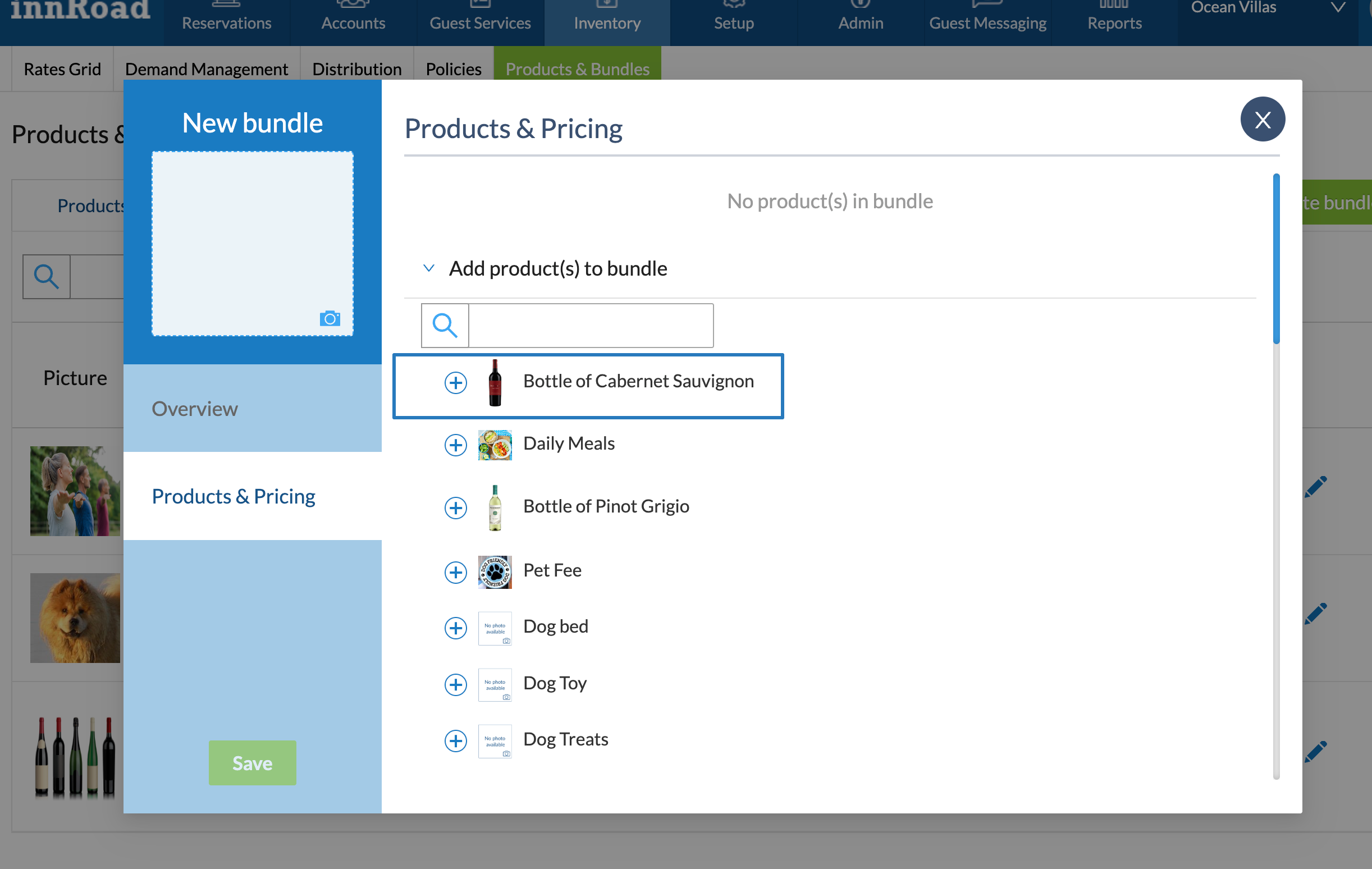Screen dimensions: 1372x869
Task: Click magnifier icon in product search box
Action: (445, 326)
